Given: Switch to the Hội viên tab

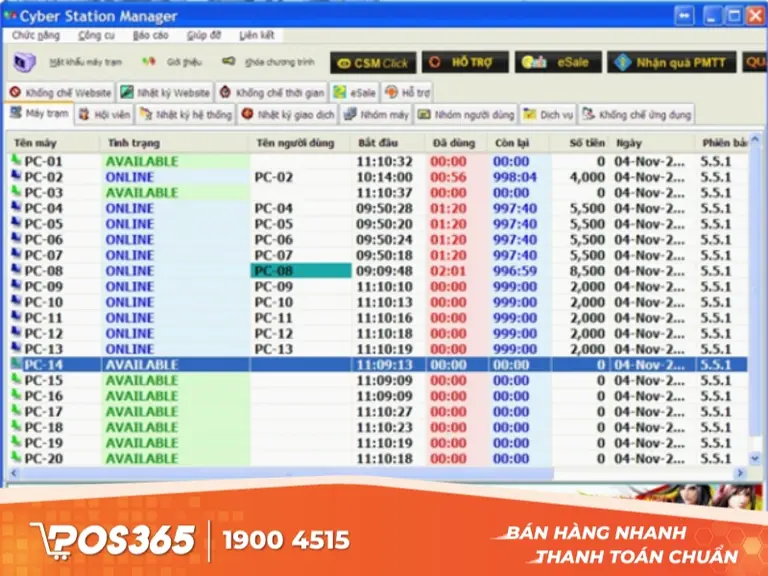Looking at the screenshot, I should coord(104,115).
